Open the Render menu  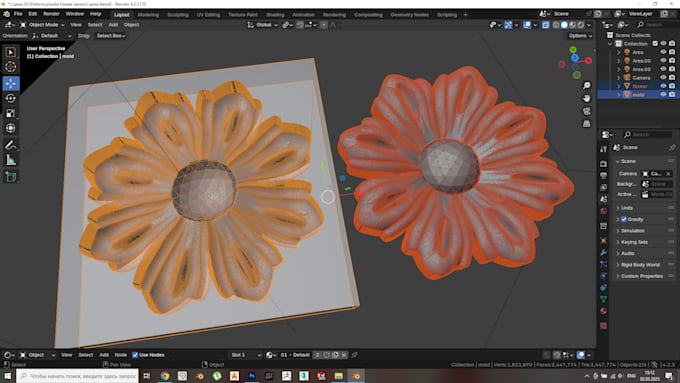pos(51,14)
